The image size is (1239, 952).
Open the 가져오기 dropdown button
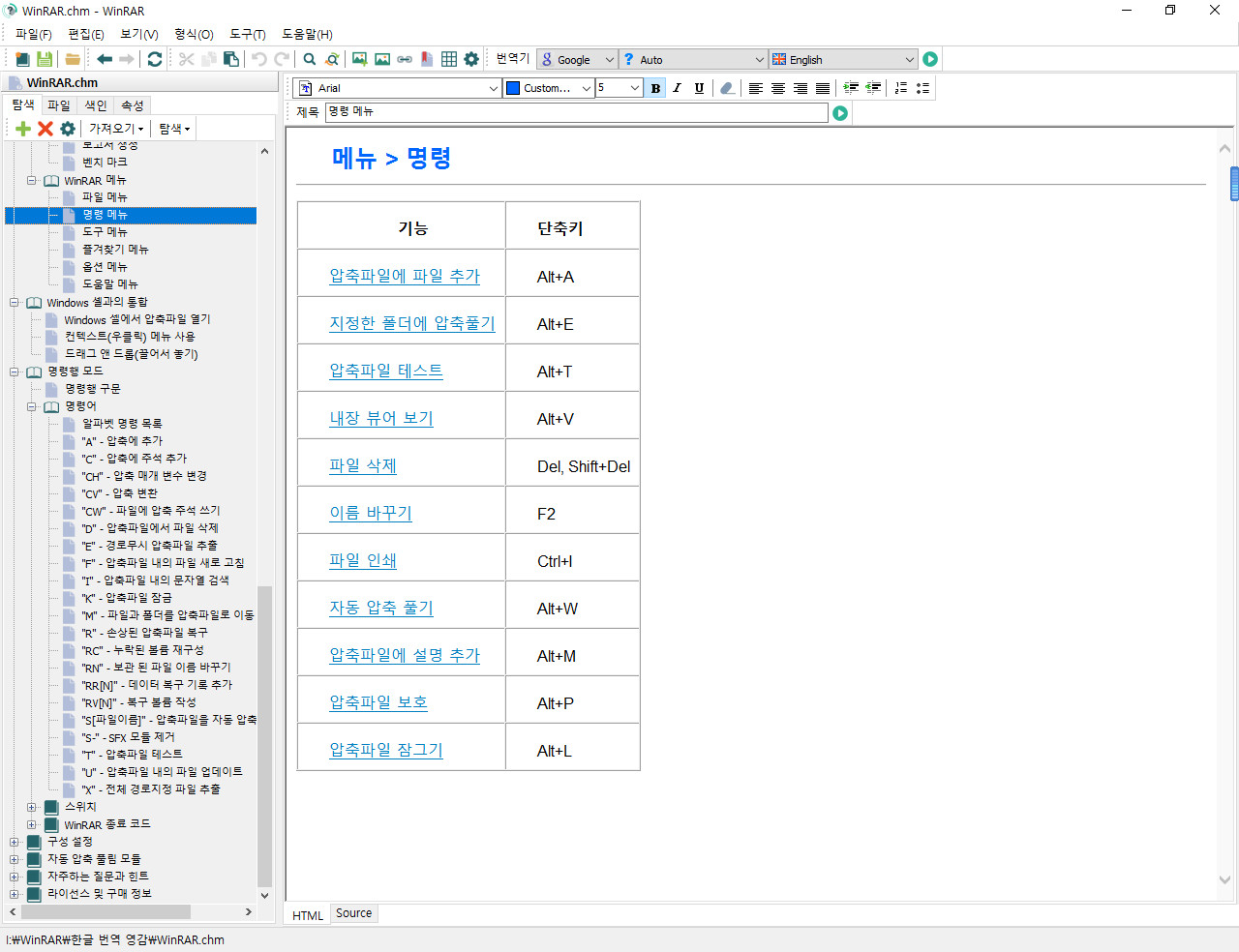coord(116,129)
